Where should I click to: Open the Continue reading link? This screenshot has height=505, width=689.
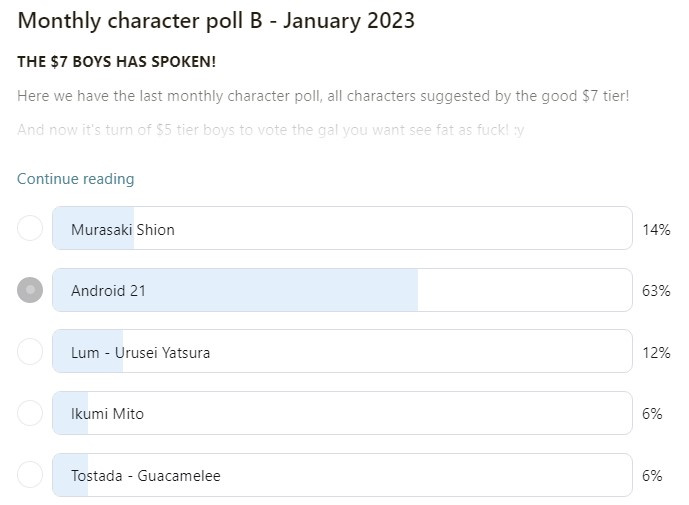click(76, 179)
